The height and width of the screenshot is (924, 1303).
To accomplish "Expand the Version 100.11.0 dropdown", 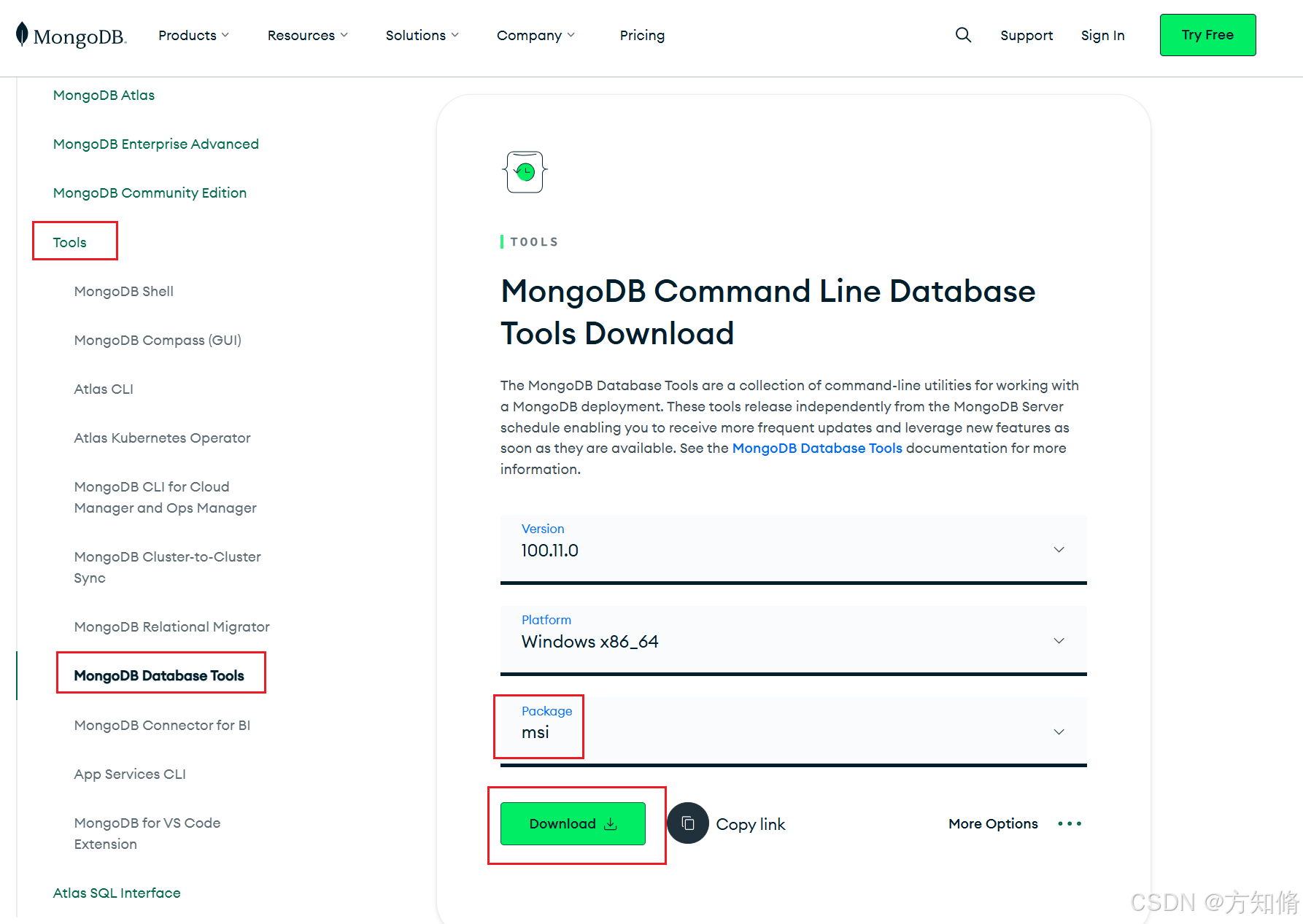I will coord(1059,549).
